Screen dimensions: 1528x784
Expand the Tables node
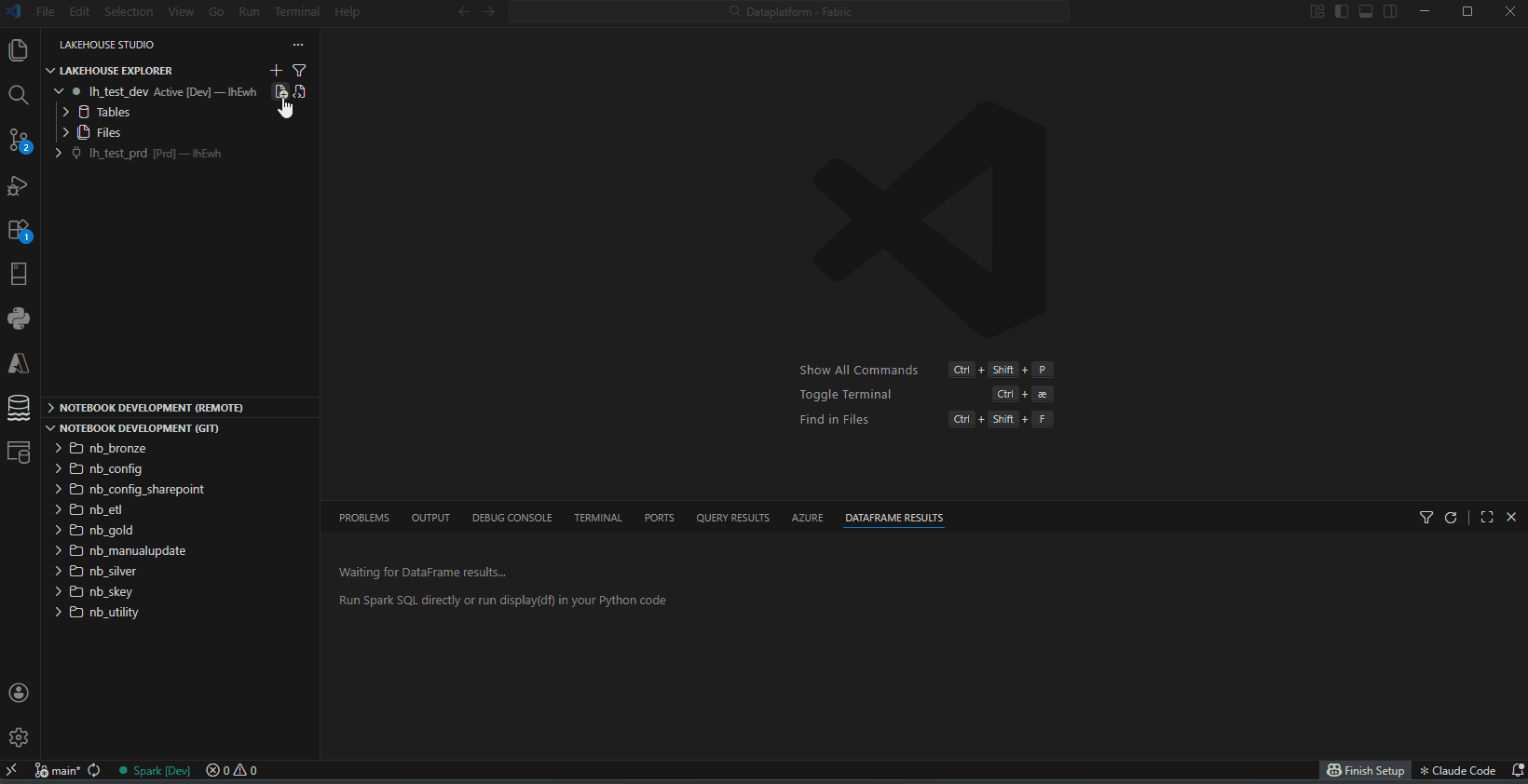(x=66, y=112)
